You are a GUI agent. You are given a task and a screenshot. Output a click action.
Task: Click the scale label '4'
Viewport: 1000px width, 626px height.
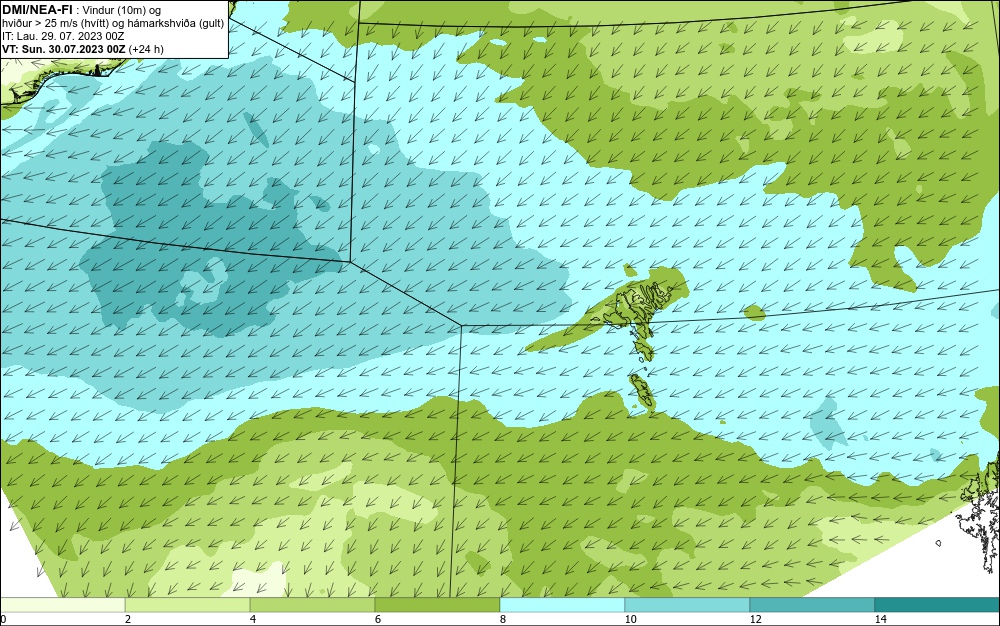[x=253, y=620]
